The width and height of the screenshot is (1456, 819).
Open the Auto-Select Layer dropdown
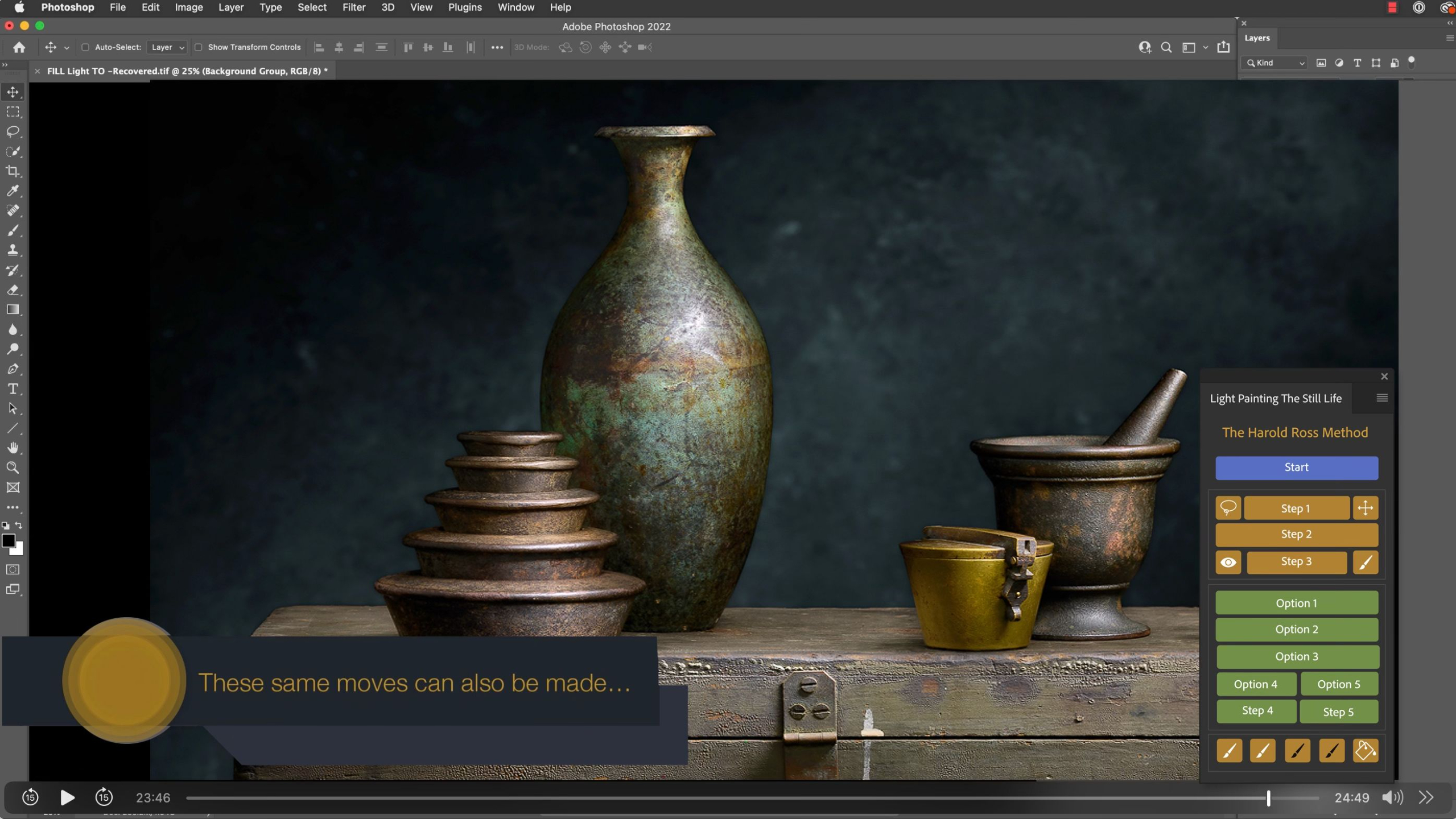pos(167,47)
